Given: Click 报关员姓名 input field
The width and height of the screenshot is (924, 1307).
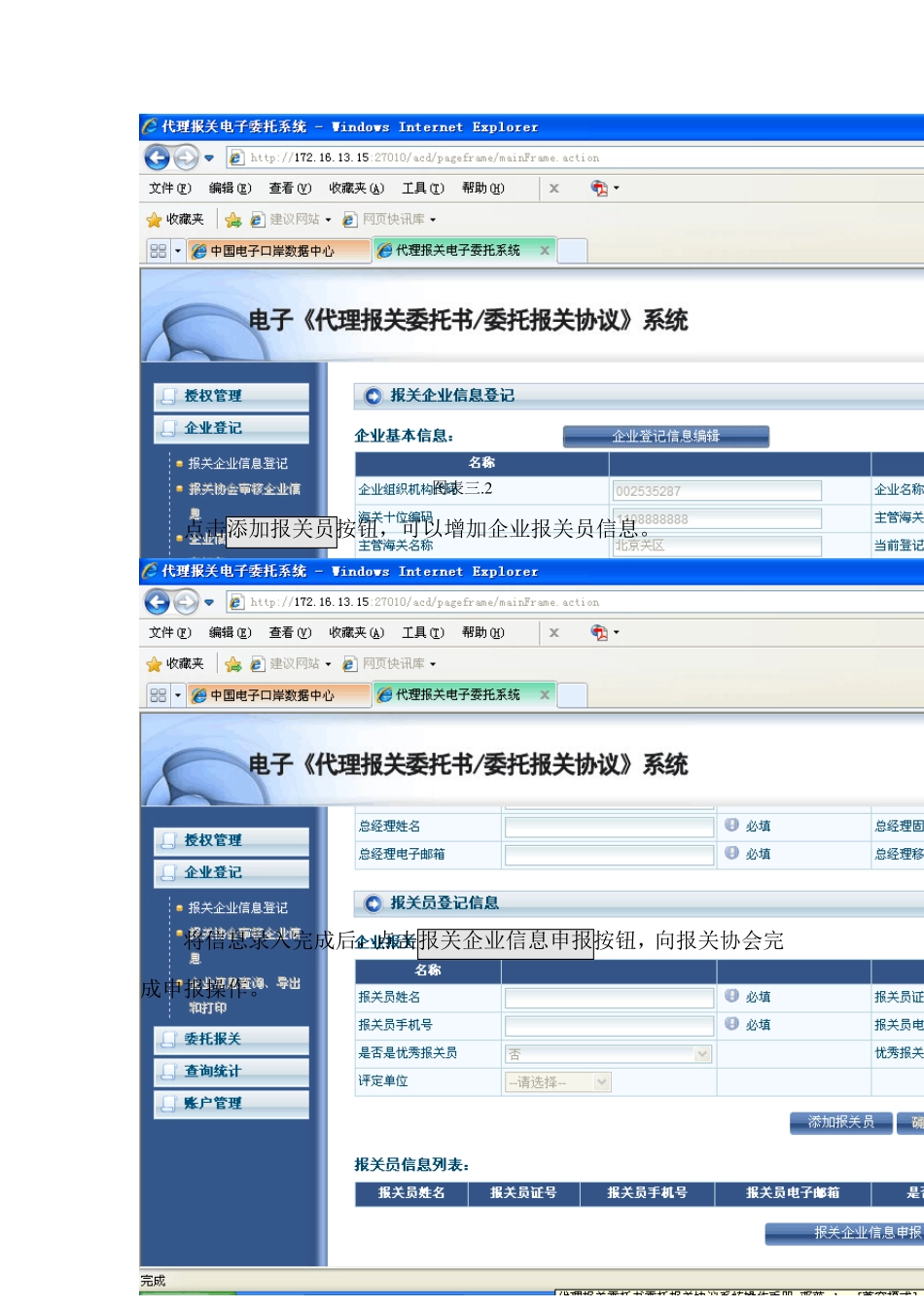Looking at the screenshot, I should point(610,998).
